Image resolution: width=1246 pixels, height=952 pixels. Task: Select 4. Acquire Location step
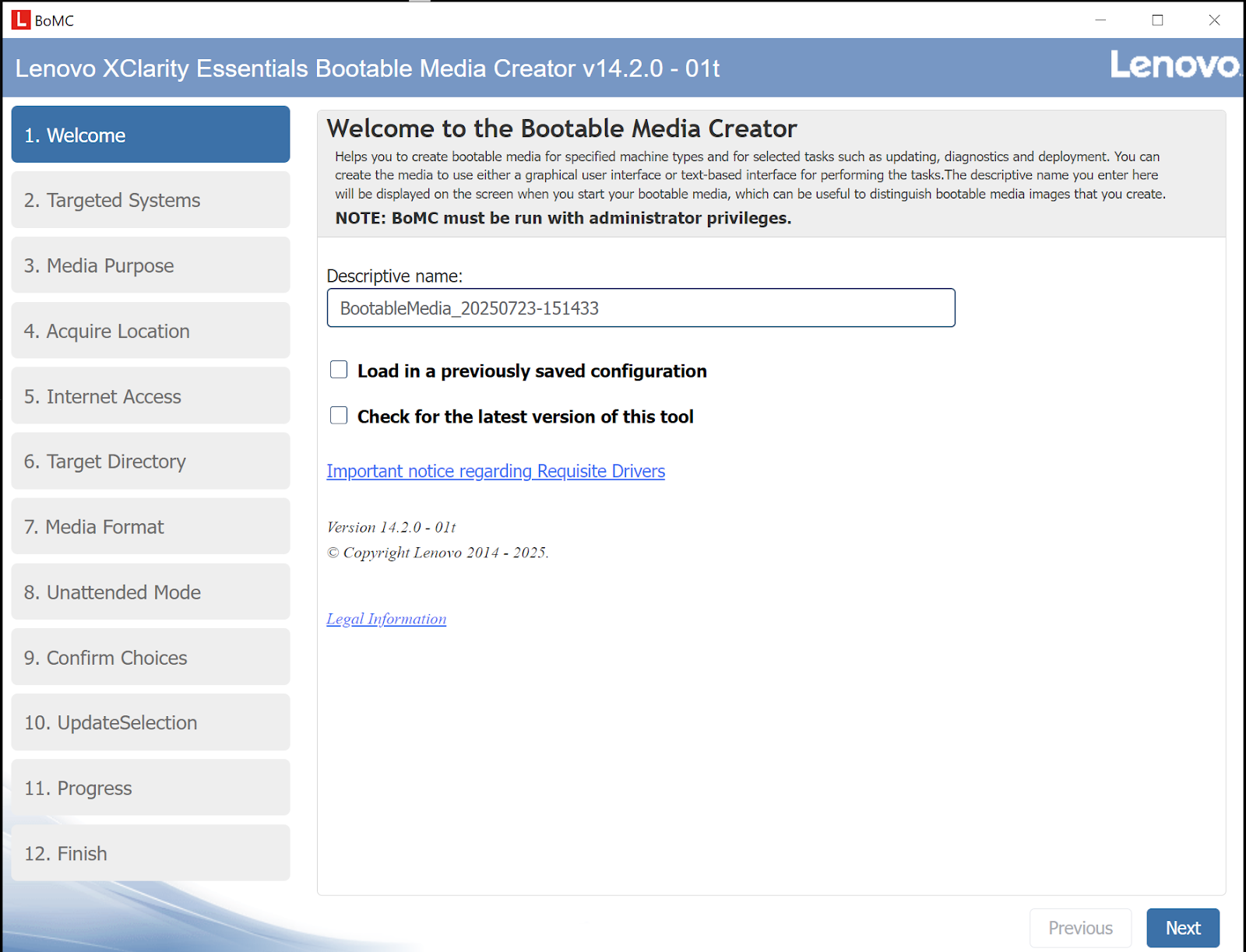click(x=150, y=331)
